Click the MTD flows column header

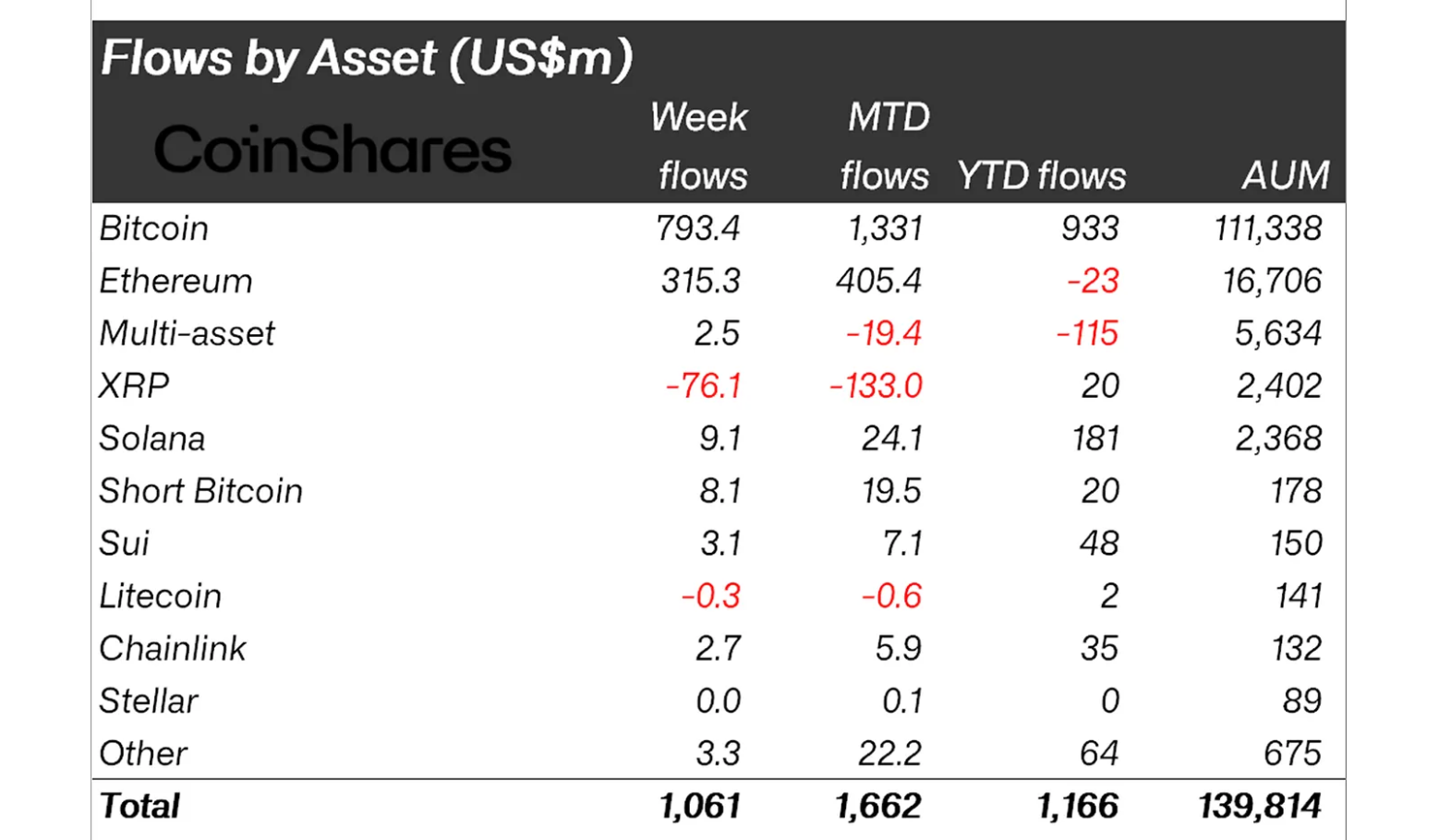click(885, 146)
